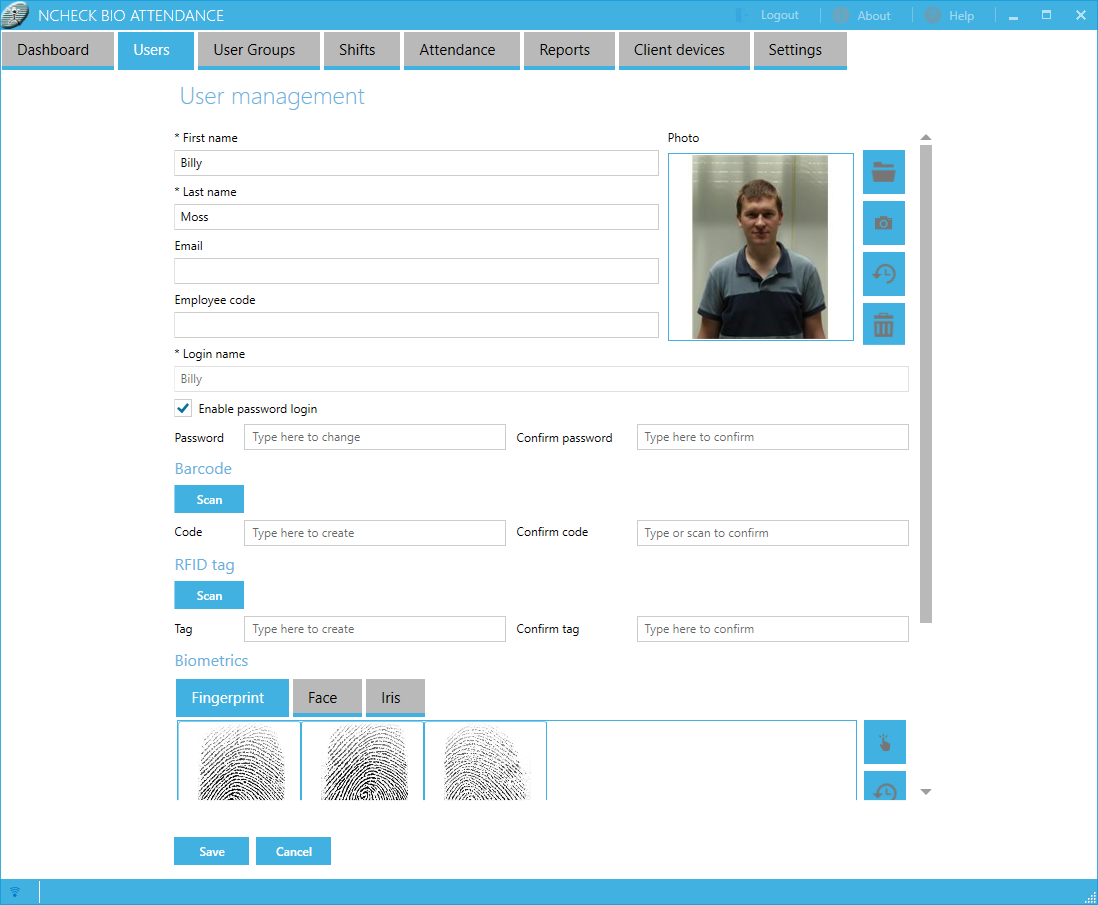This screenshot has height=905, width=1098.
Task: Open the Reports tab
Action: pos(564,50)
